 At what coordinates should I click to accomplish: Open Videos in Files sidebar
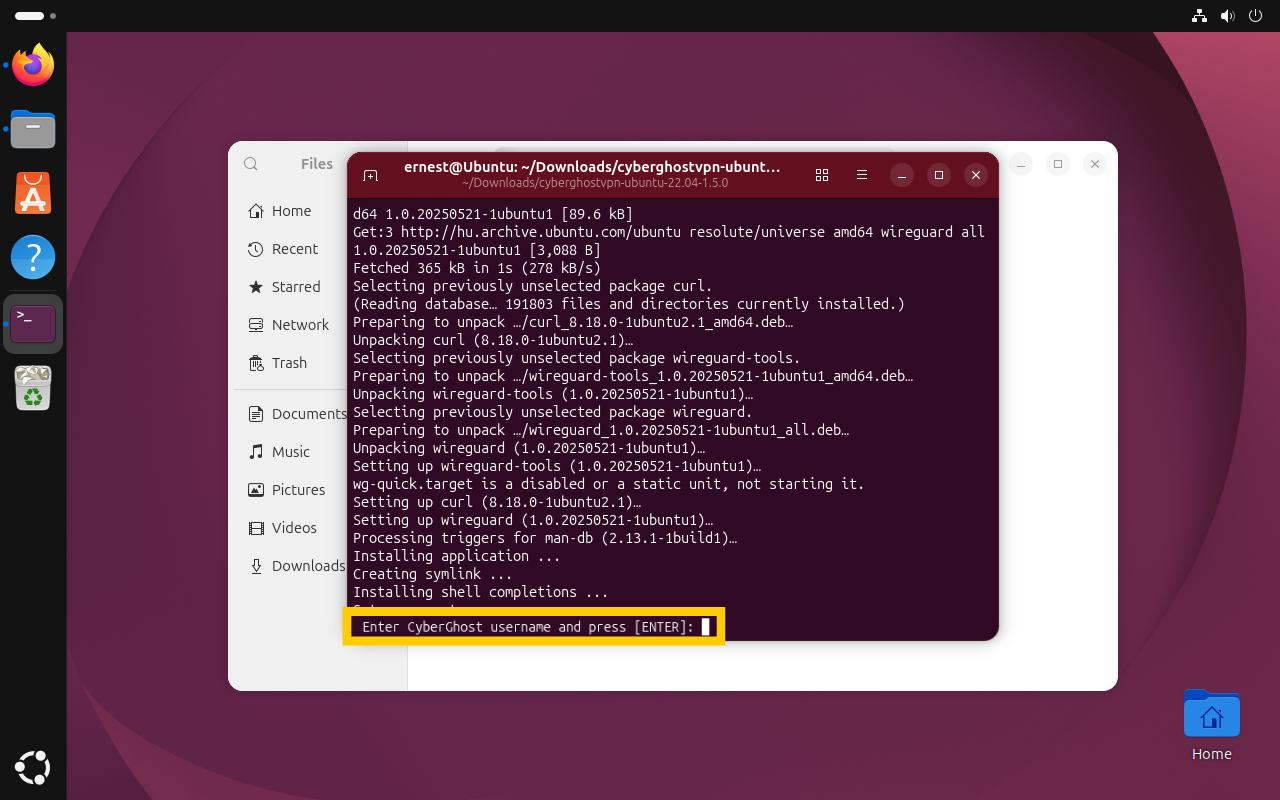(290, 528)
